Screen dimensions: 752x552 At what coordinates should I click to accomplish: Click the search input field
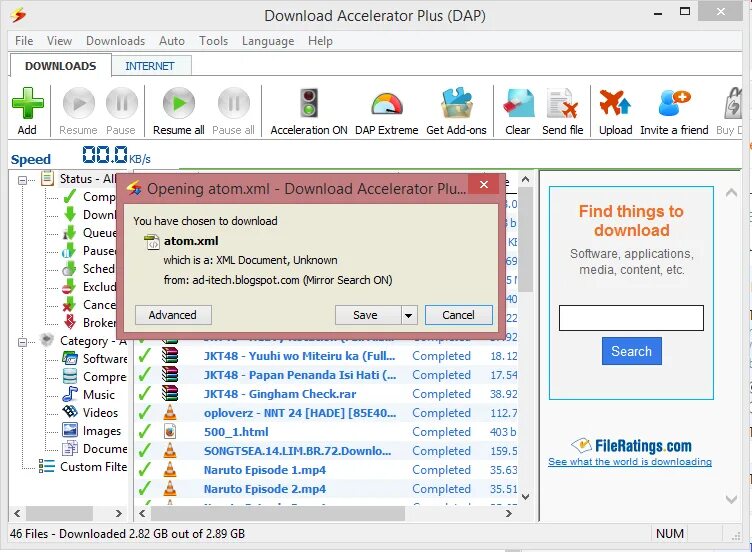(631, 318)
